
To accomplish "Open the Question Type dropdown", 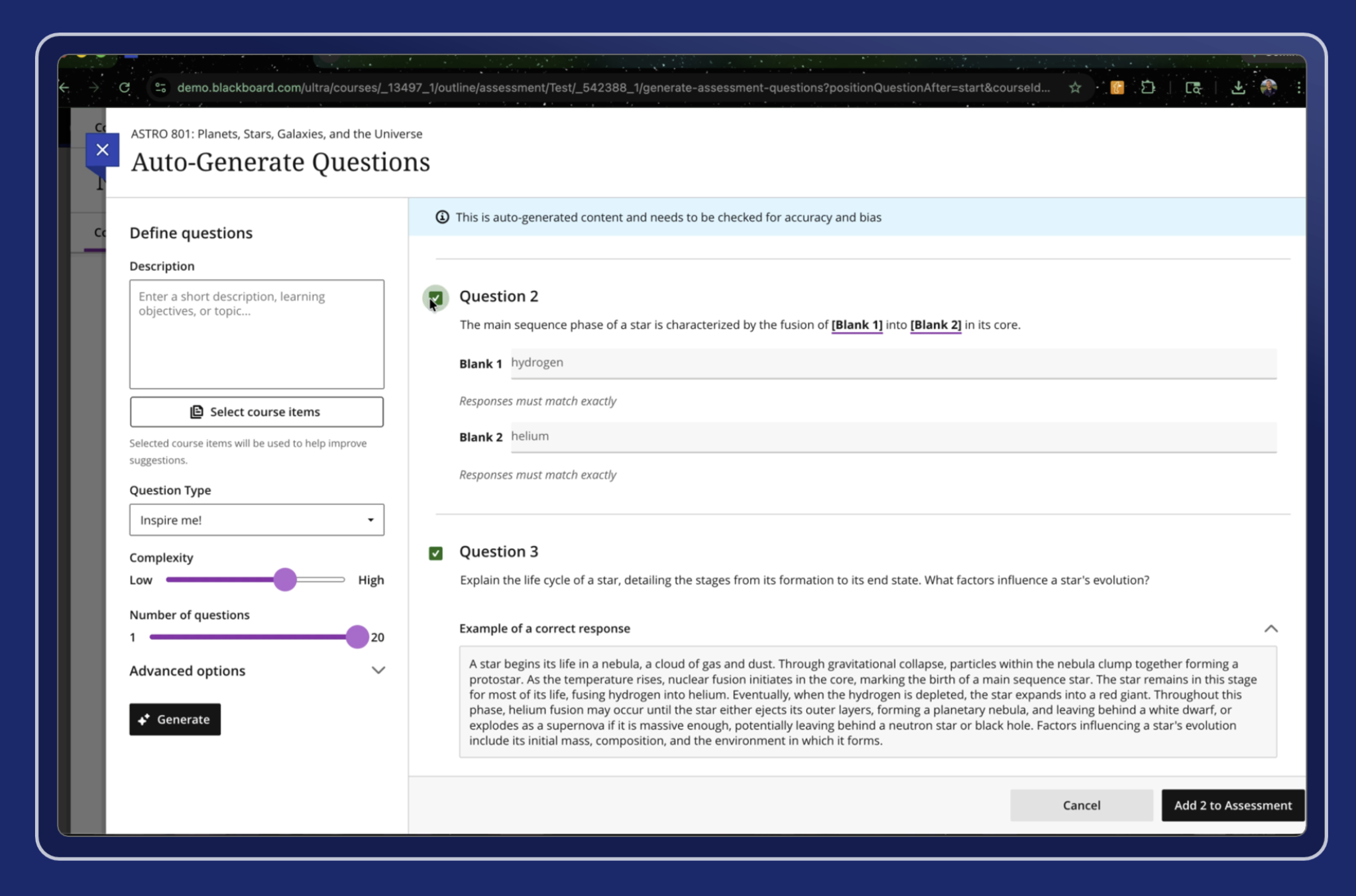I will pyautogui.click(x=256, y=520).
